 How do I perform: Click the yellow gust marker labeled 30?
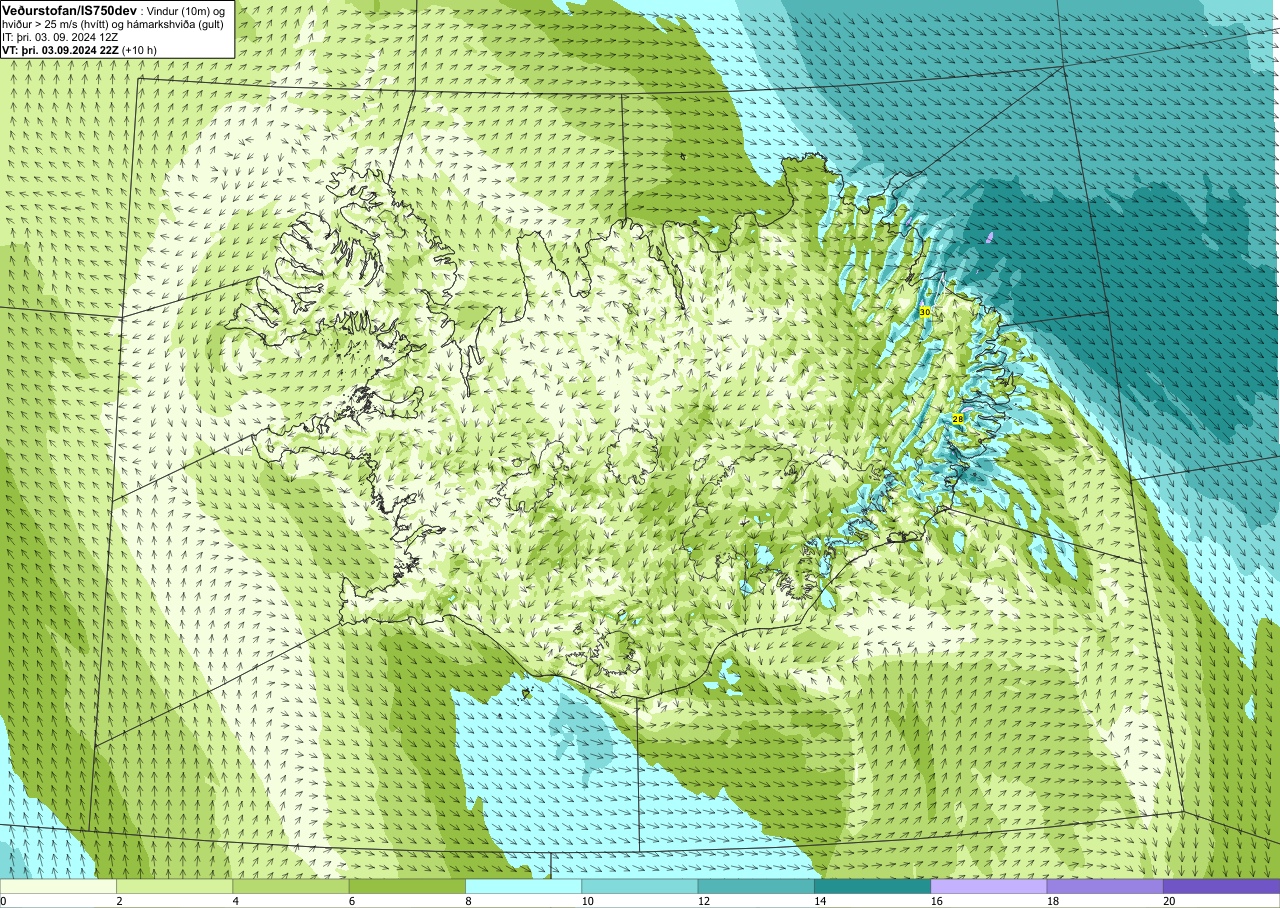[925, 312]
